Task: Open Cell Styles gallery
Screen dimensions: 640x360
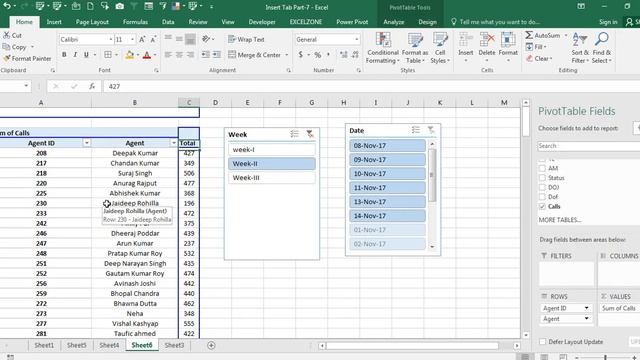Action: tap(440, 48)
